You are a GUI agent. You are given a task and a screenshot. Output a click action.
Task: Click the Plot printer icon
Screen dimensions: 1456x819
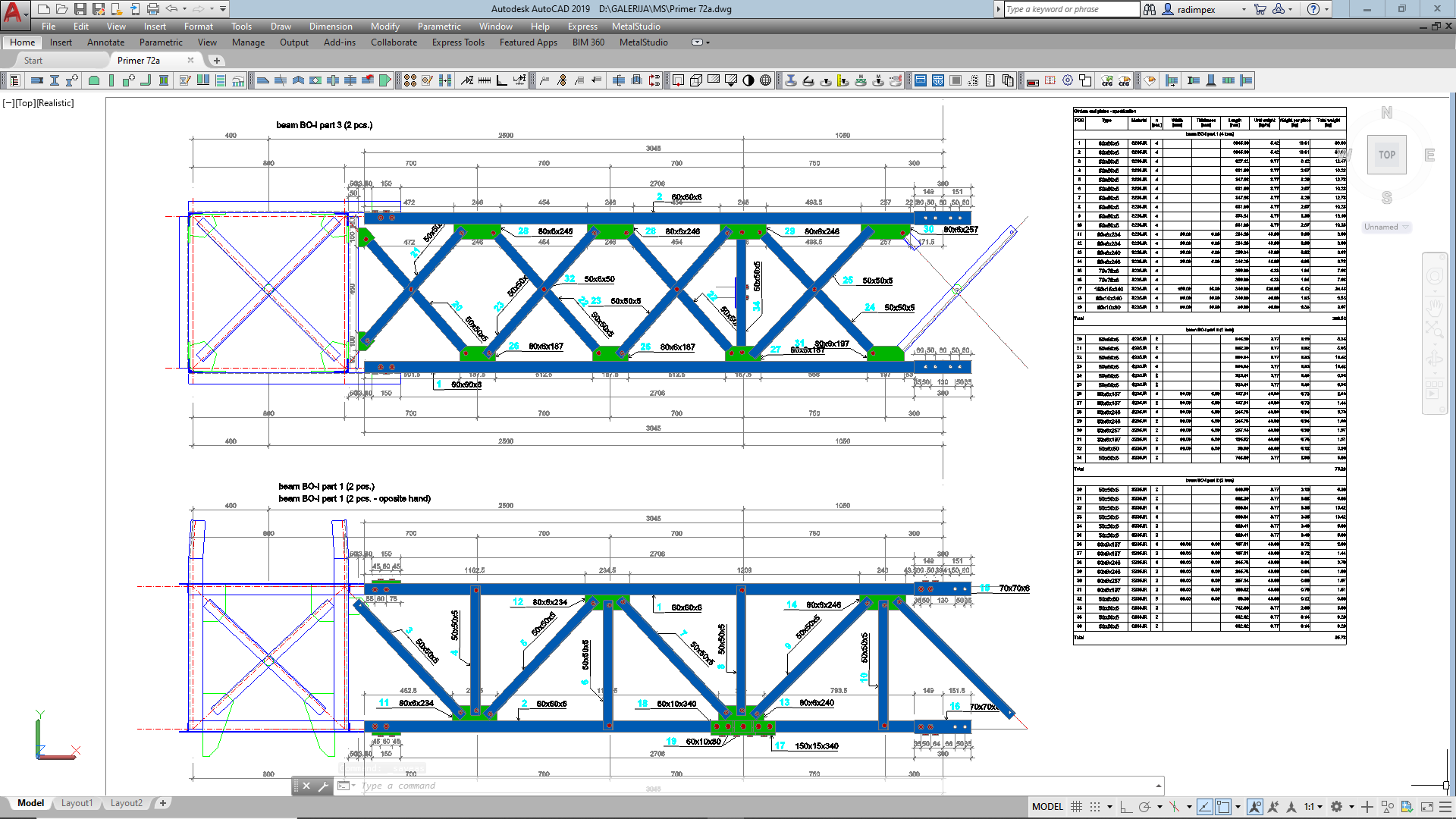pyautogui.click(x=153, y=9)
